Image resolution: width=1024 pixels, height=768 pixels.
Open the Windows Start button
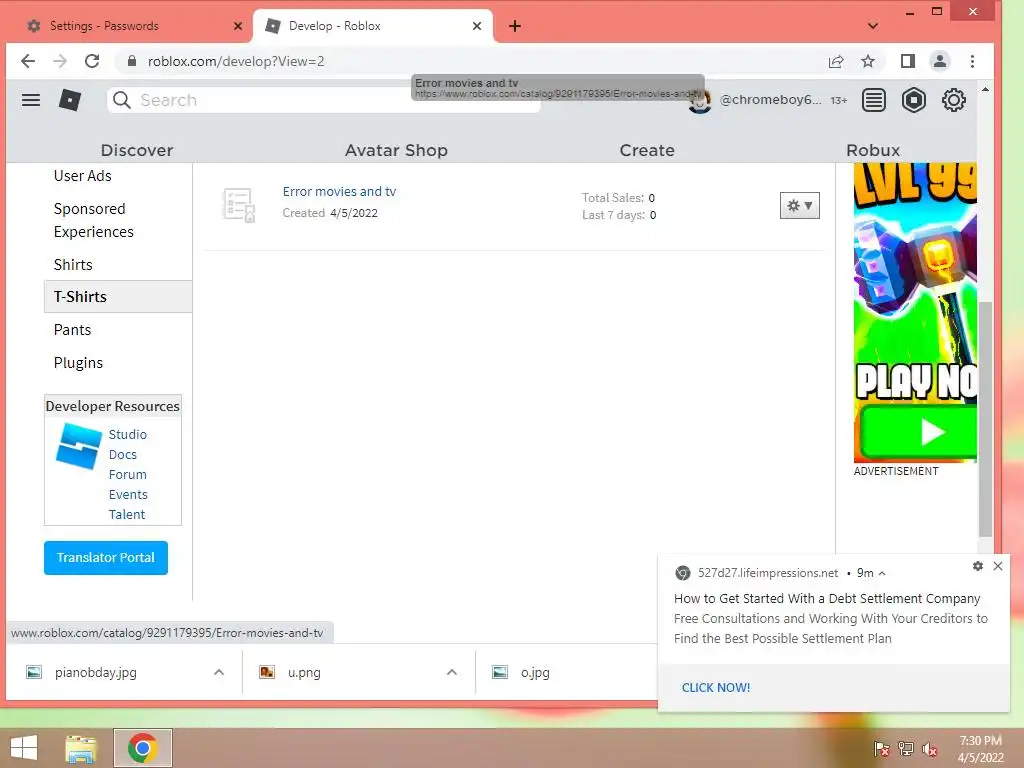click(x=24, y=748)
